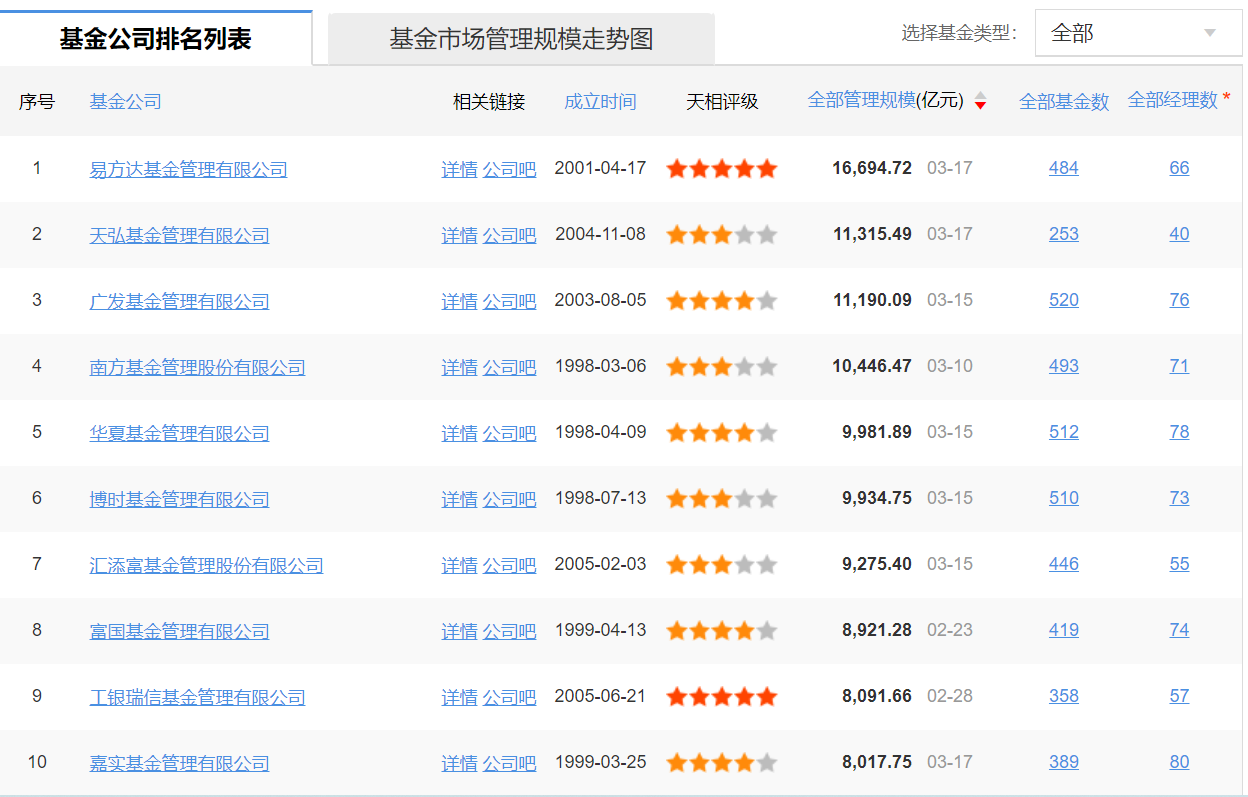Click manager count 80 for 嘉实基金
Image resolution: width=1248 pixels, height=797 pixels.
pos(1179,762)
